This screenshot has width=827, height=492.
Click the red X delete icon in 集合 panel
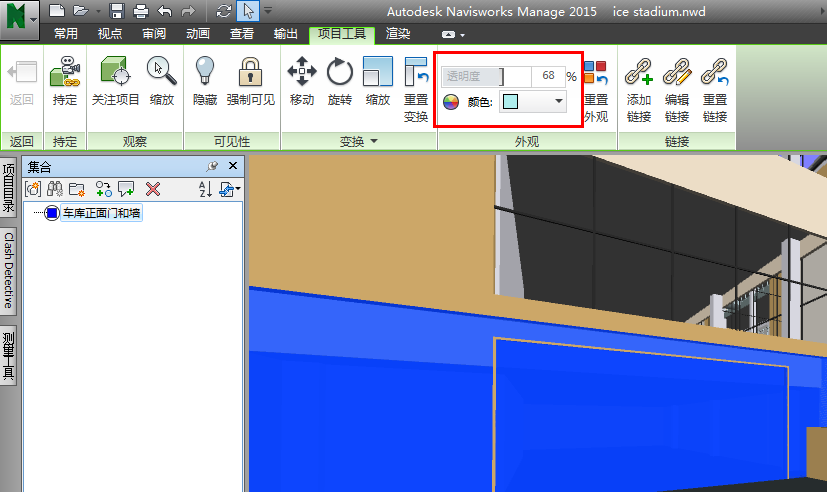pos(153,189)
